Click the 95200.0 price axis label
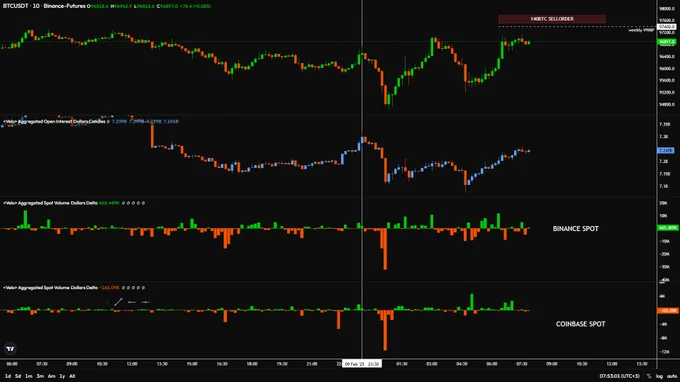Screen dimensions: 680x382 click(x=667, y=92)
